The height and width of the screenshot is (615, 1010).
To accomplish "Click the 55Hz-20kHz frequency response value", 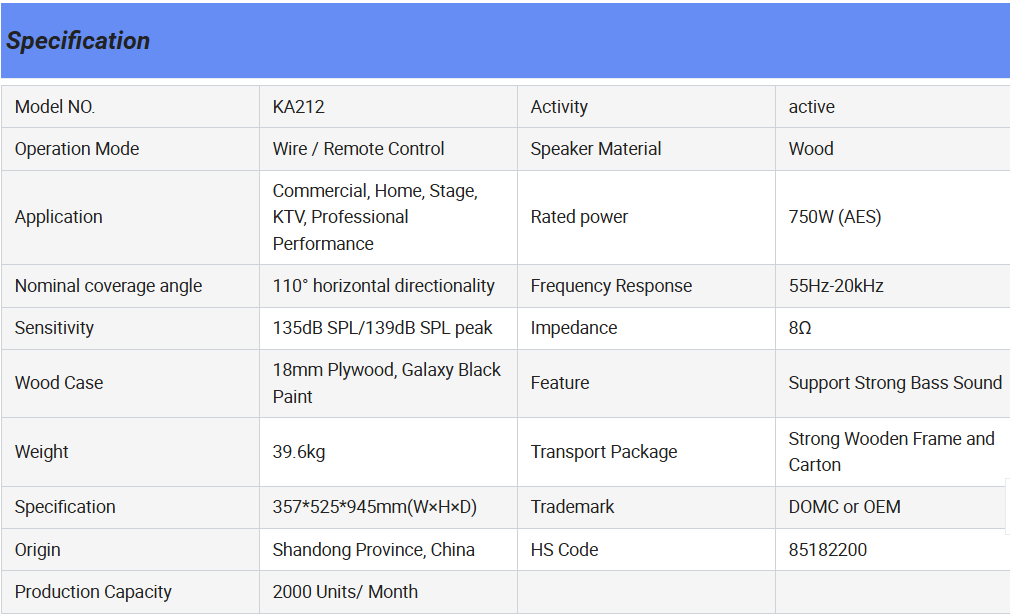I will click(x=835, y=286).
